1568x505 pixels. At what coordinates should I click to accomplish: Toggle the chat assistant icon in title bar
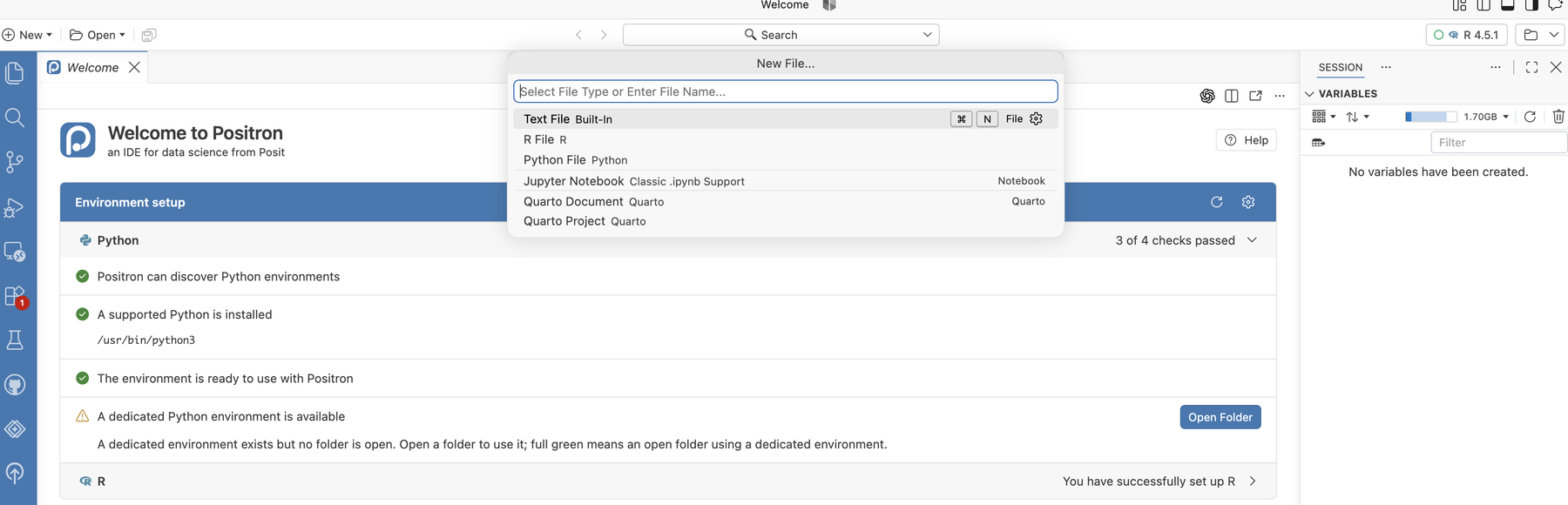[1555, 5]
